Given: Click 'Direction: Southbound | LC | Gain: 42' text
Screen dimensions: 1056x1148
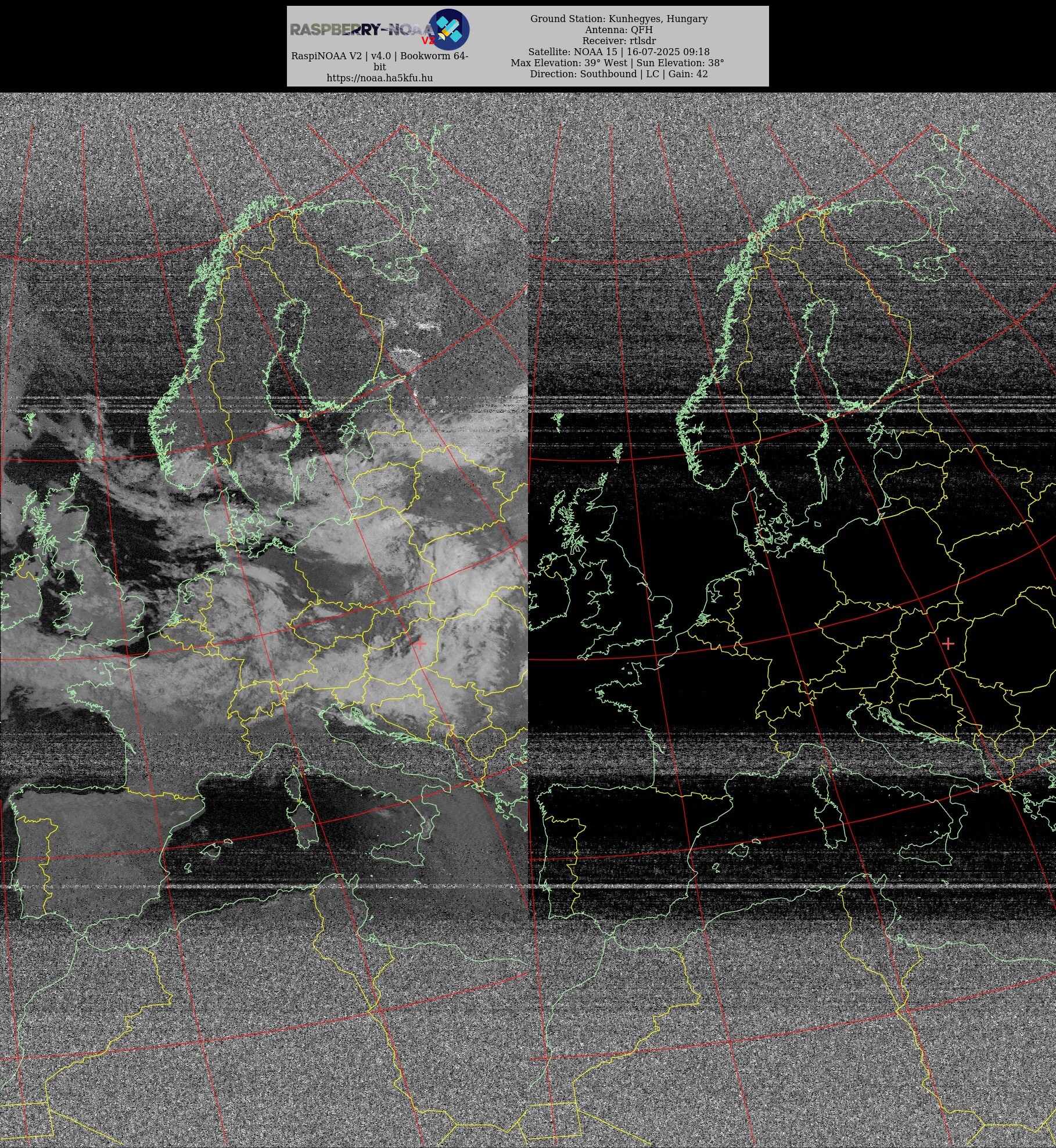Looking at the screenshot, I should 619,74.
